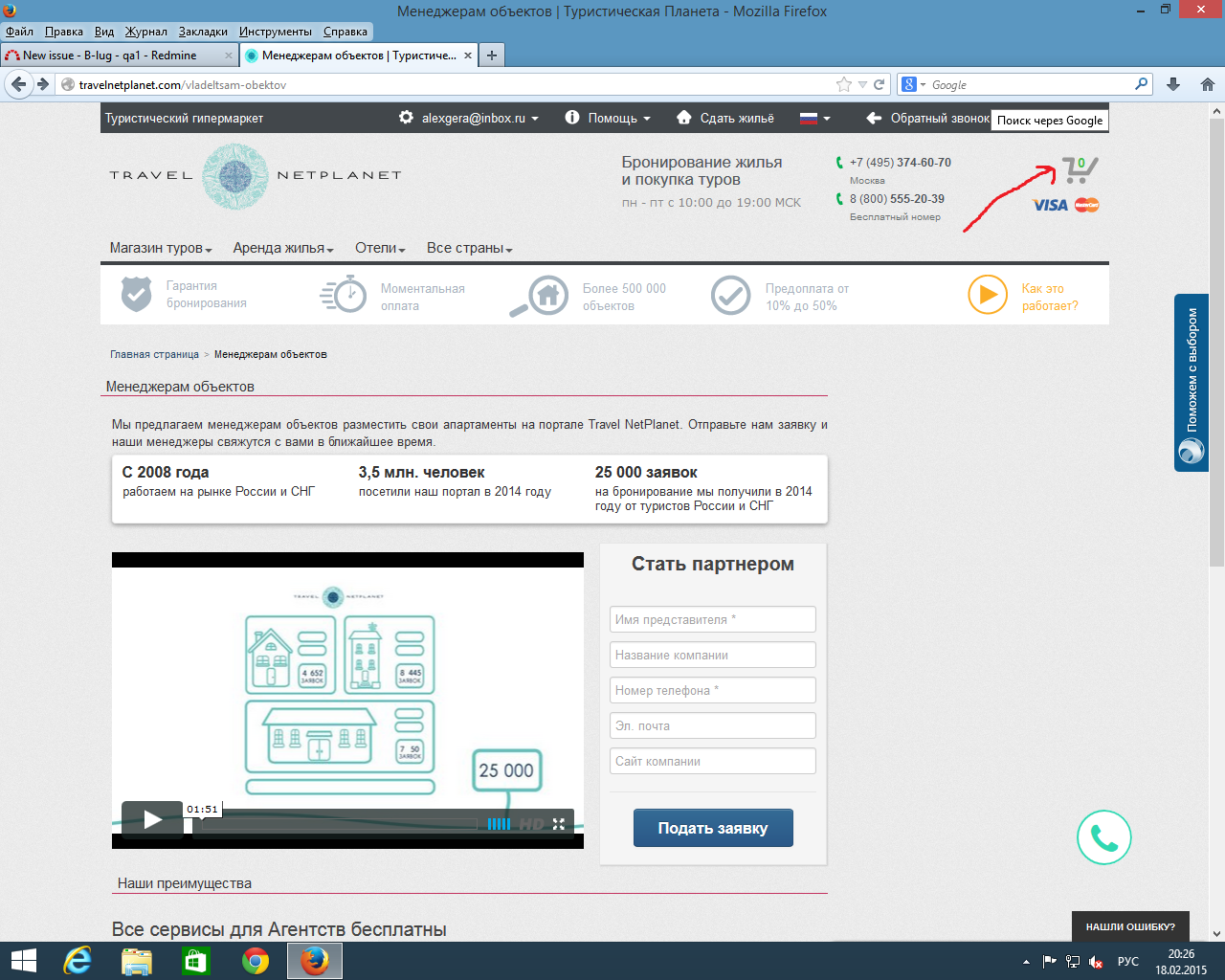1225x980 pixels.
Task: Expand the language flag dropdown
Action: point(815,118)
